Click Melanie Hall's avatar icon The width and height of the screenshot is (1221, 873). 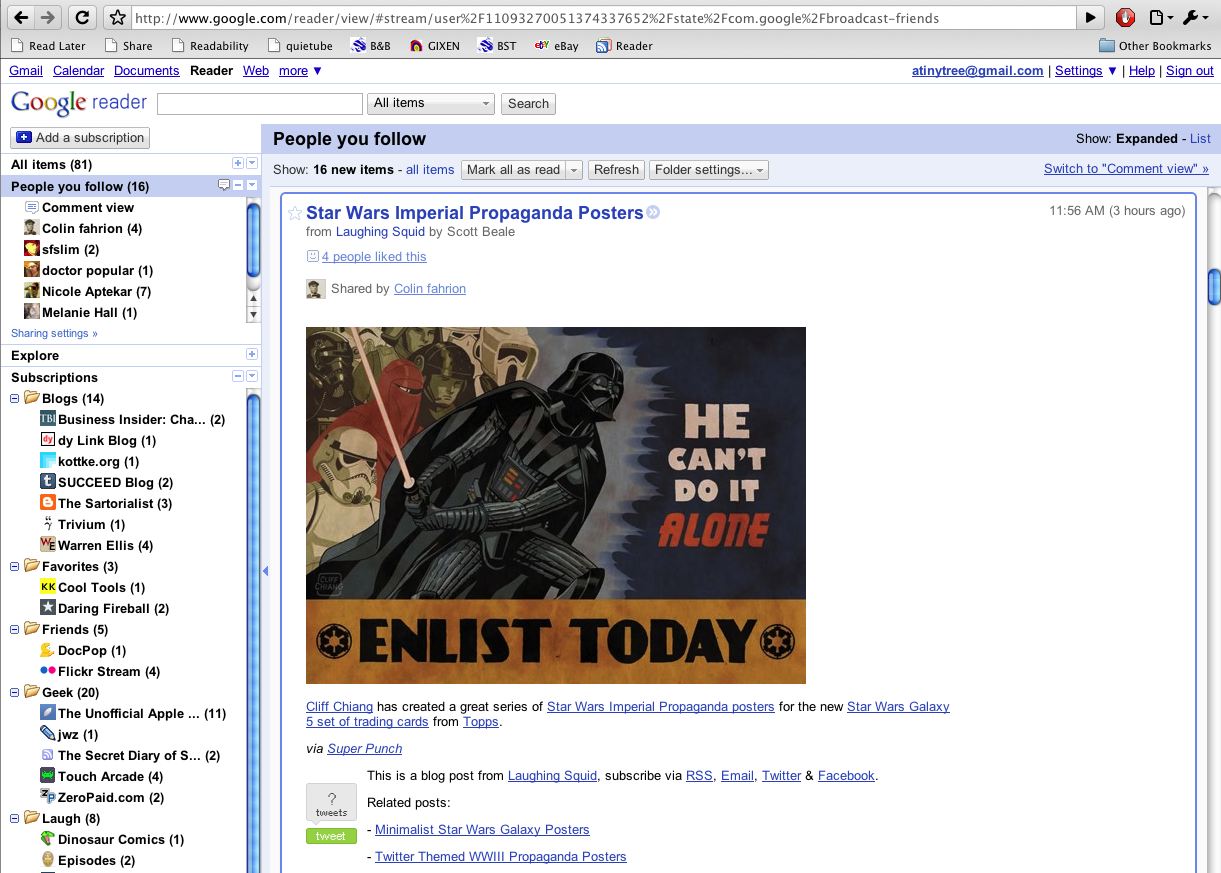(32, 312)
